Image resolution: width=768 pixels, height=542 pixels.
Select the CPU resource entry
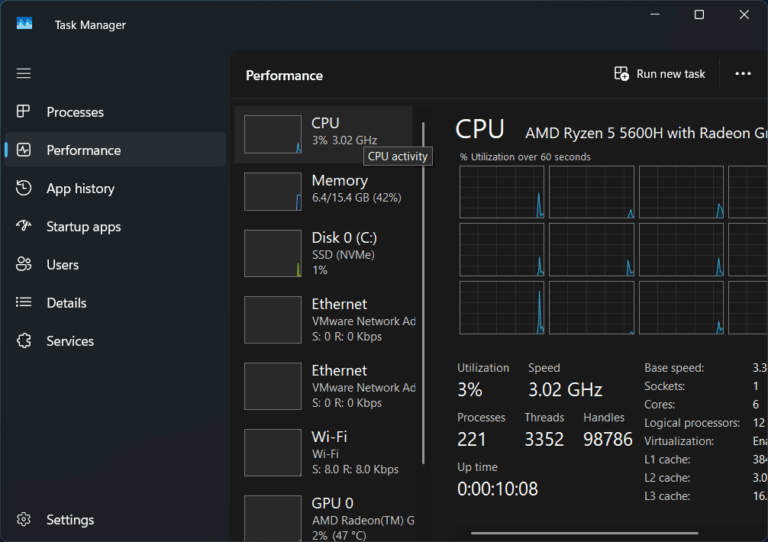(x=323, y=134)
